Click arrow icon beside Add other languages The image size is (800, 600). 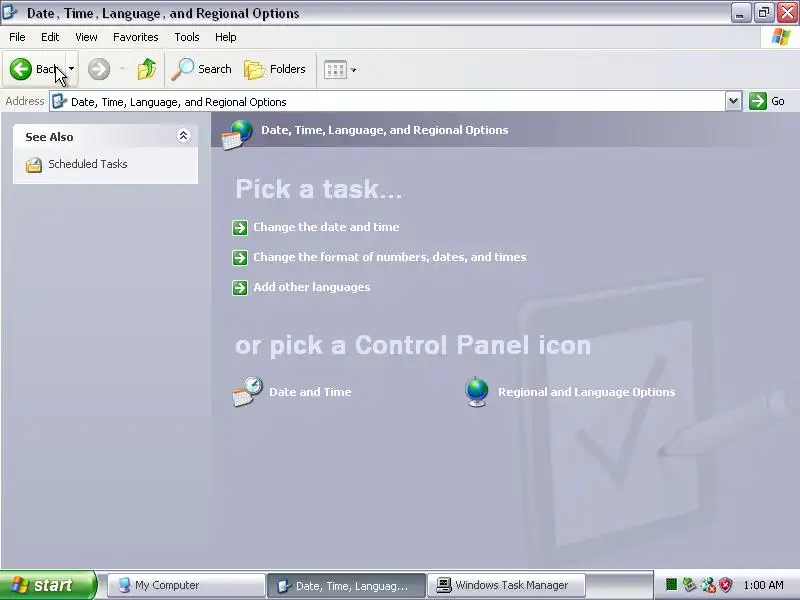coord(240,288)
